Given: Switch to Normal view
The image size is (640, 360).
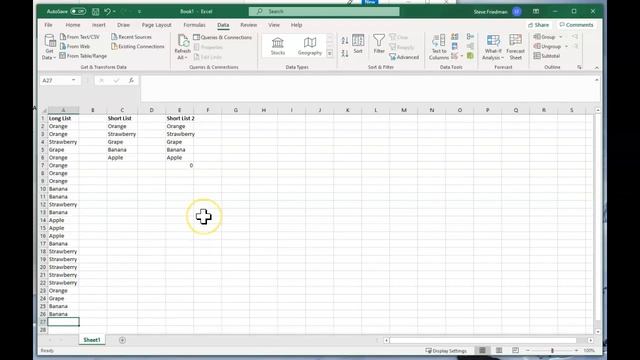Looking at the screenshot, I should point(482,350).
